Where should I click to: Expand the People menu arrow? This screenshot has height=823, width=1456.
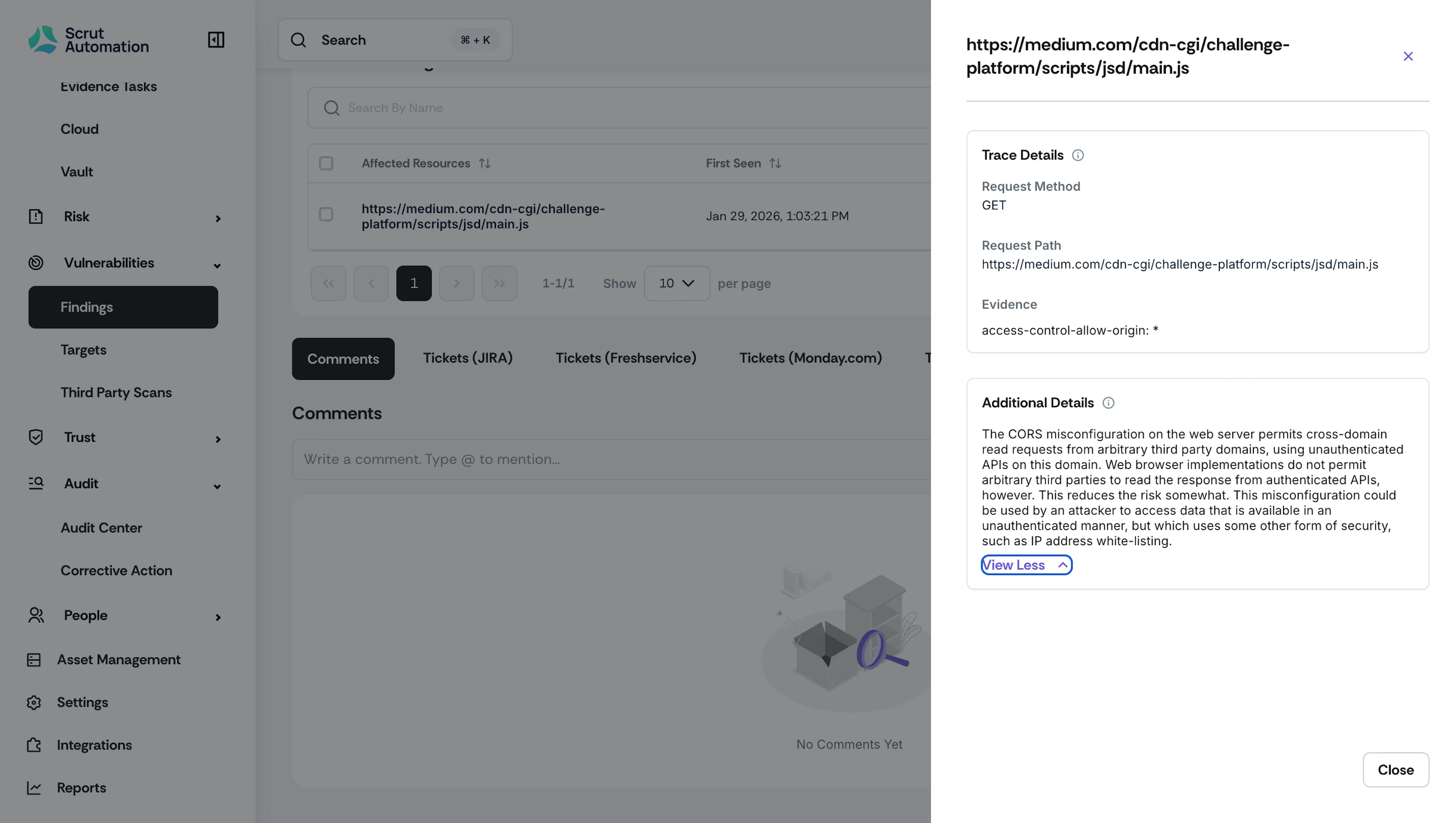tap(218, 617)
